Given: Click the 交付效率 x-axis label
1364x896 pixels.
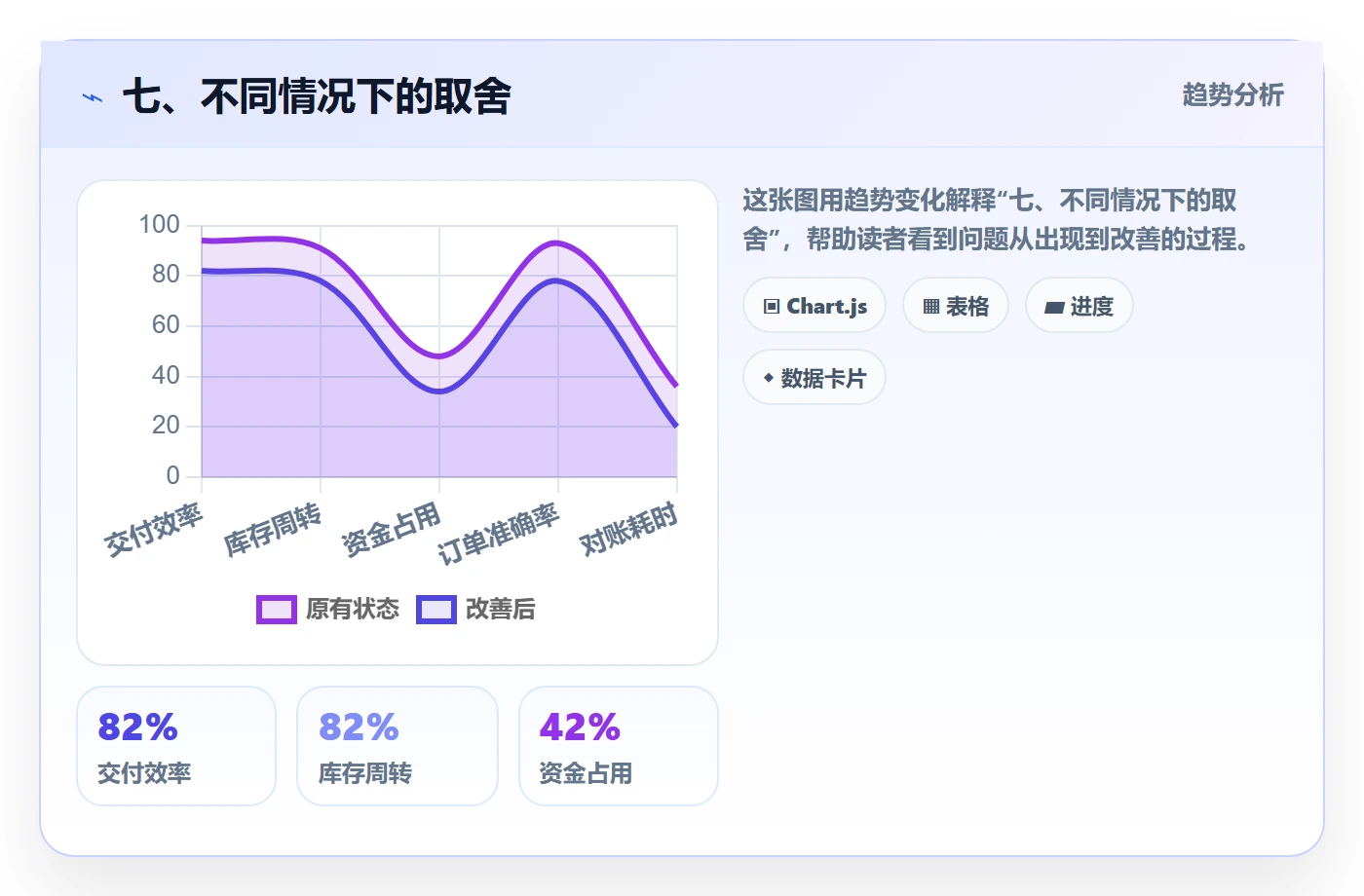Looking at the screenshot, I should click(154, 530).
